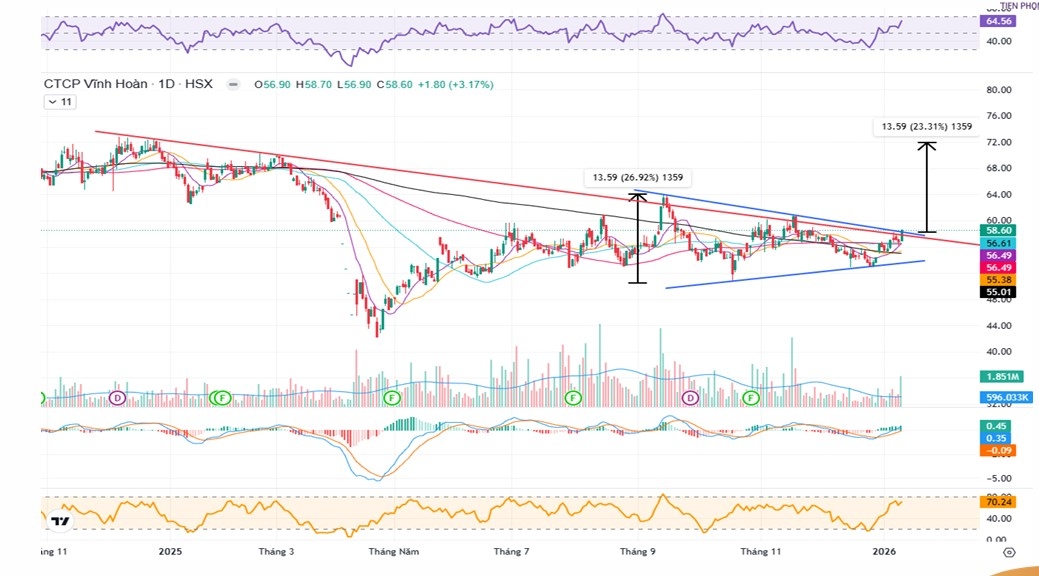
Task: Collapse the 11 indicators legend chevron
Action: click(52, 102)
